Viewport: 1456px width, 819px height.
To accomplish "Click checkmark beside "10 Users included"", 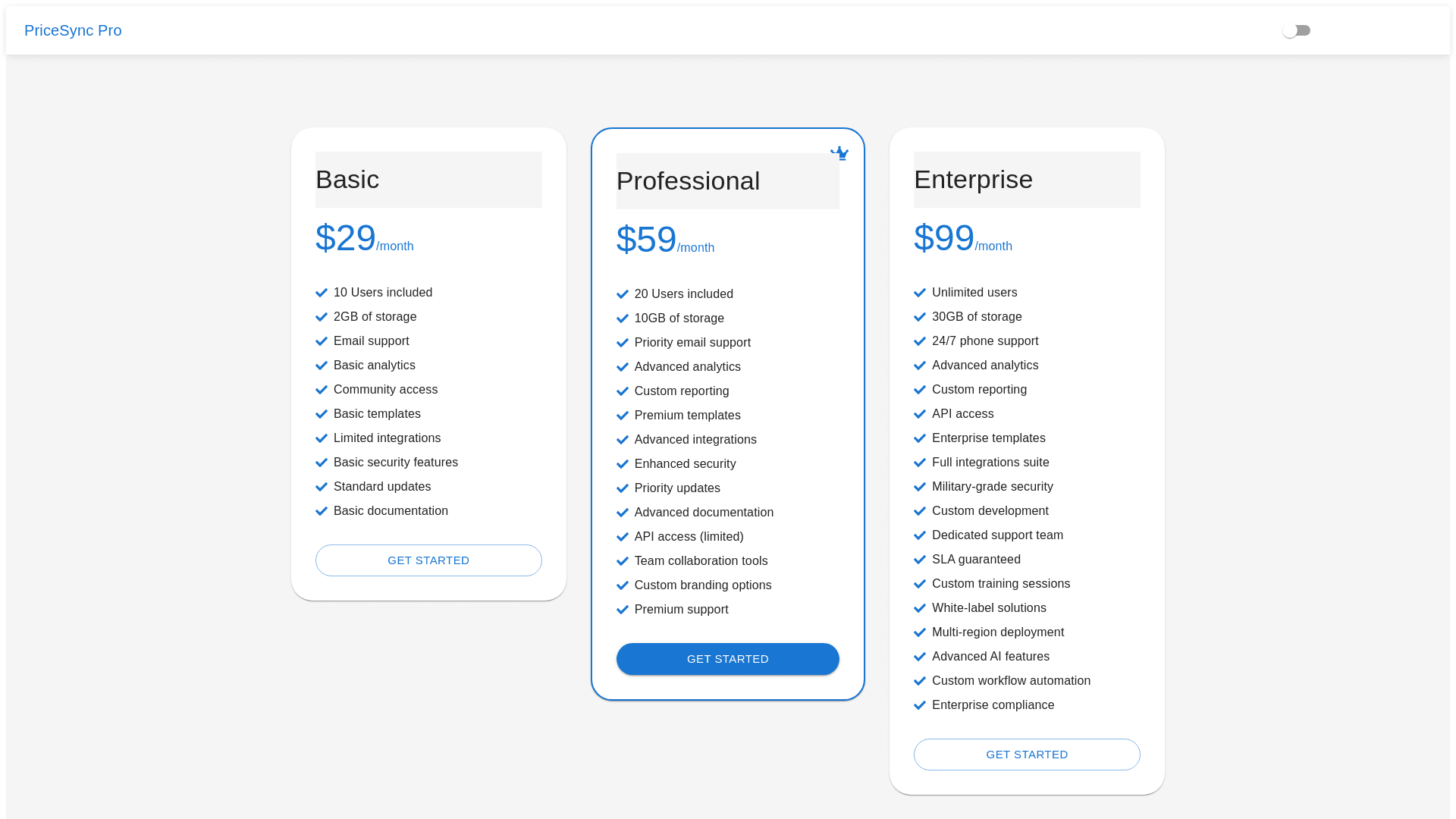I will click(322, 293).
